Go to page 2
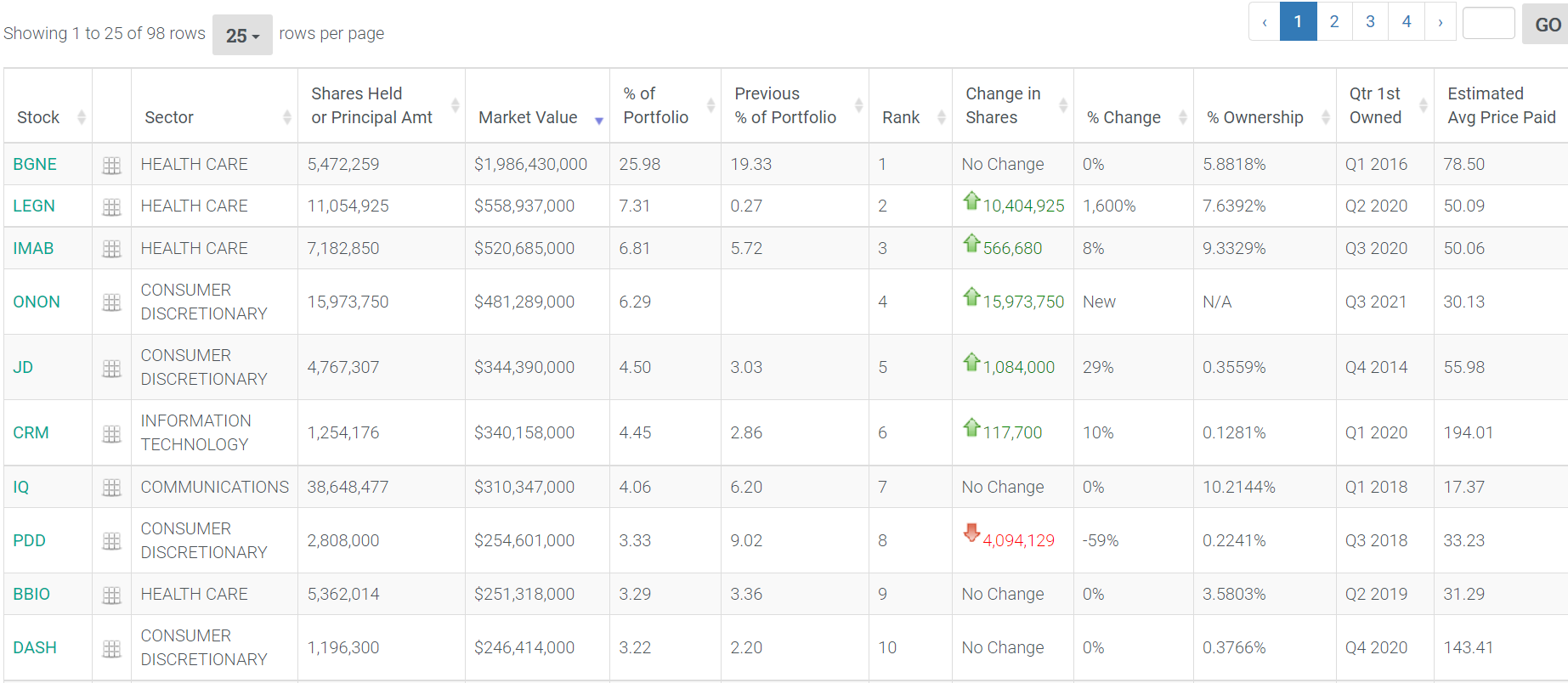The height and width of the screenshot is (683, 1568). point(1334,21)
